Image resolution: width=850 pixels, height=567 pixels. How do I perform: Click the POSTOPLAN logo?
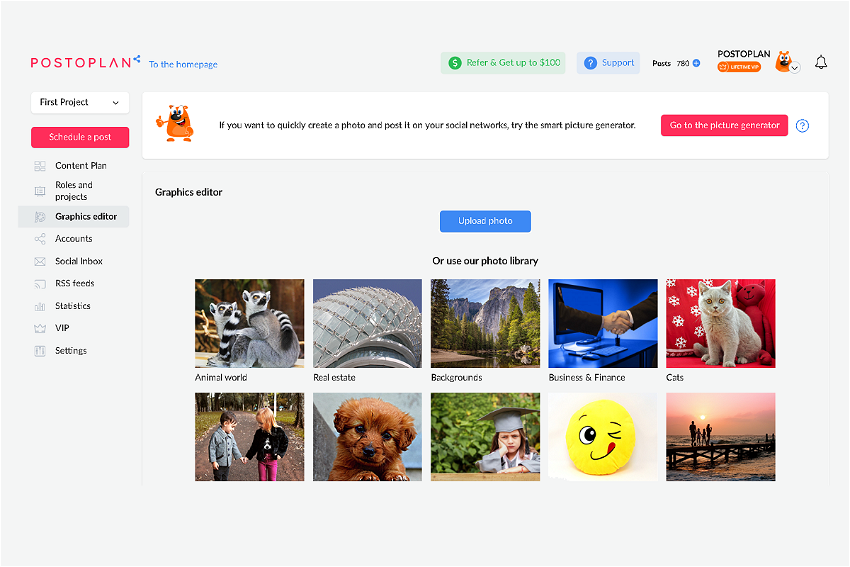pyautogui.click(x=85, y=62)
